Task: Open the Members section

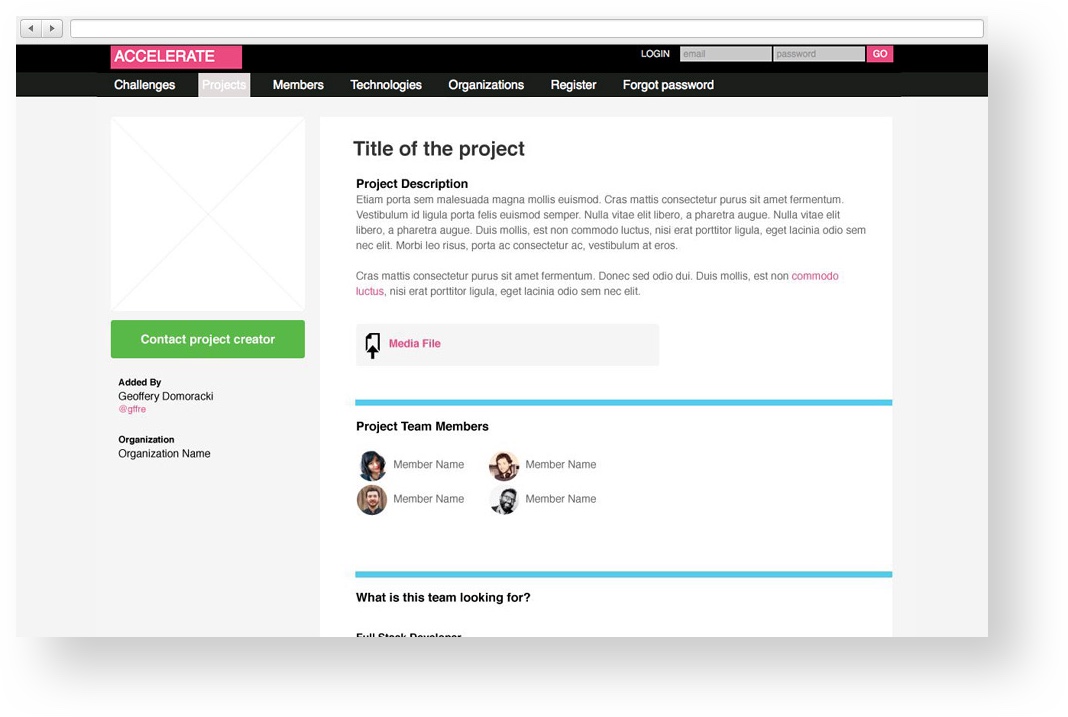Action: click(297, 85)
